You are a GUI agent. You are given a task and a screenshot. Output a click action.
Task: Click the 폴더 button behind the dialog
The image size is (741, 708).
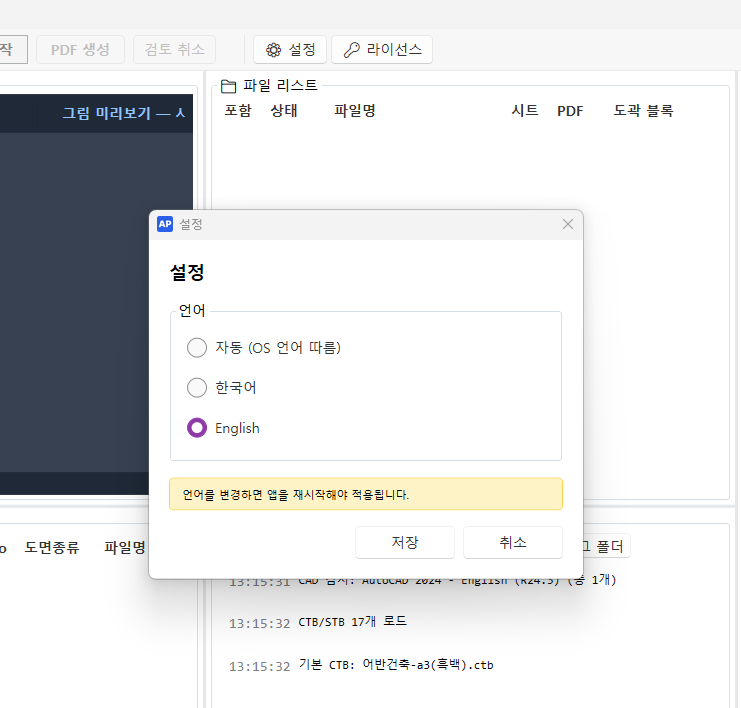click(x=606, y=546)
